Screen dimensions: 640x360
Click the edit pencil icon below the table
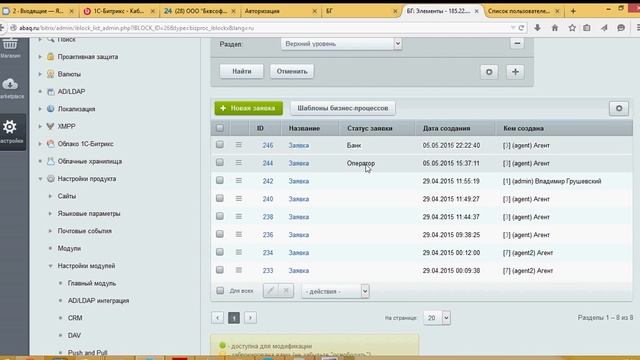[x=271, y=291]
